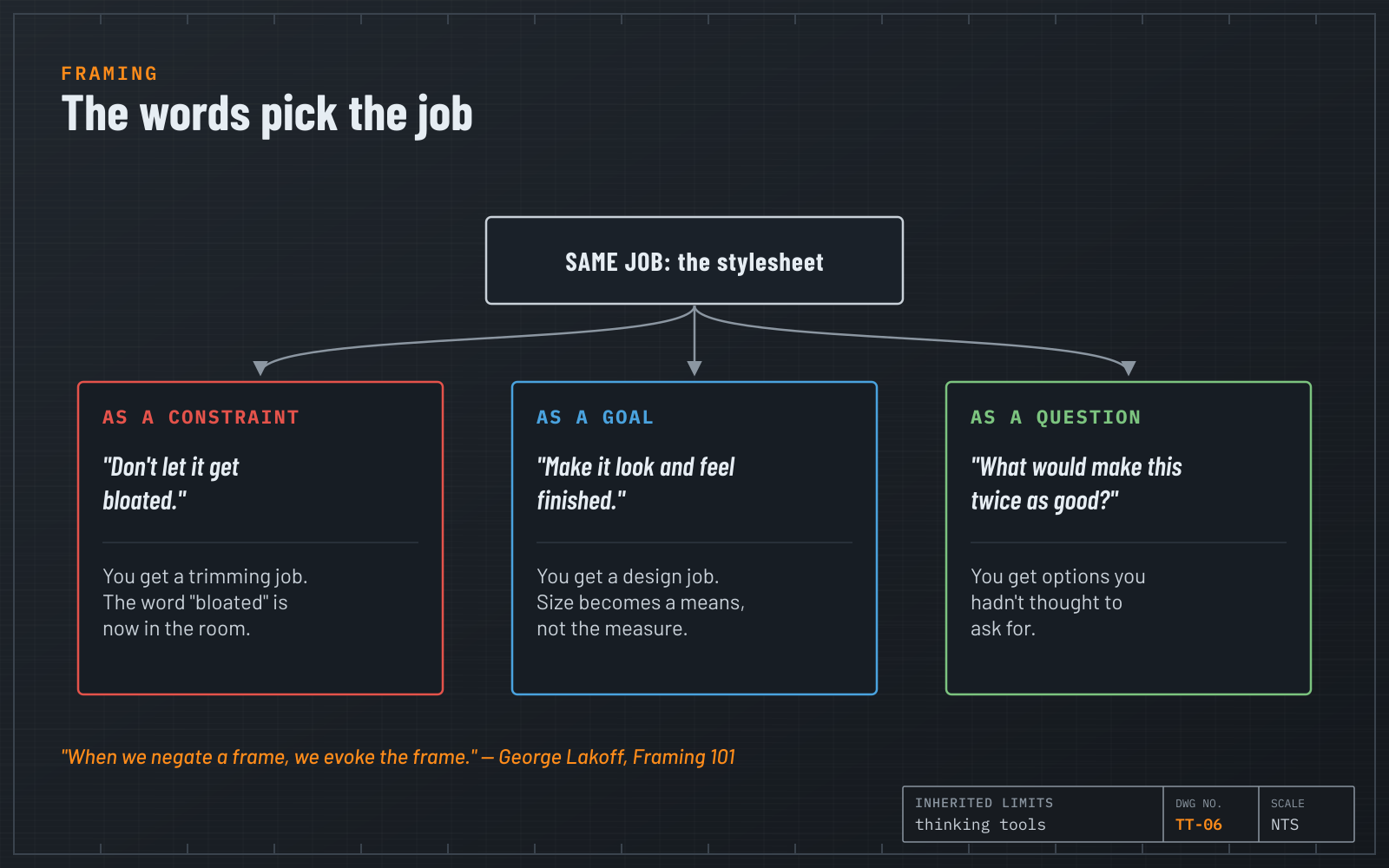Click drawing number 'TT-06'

[1198, 825]
